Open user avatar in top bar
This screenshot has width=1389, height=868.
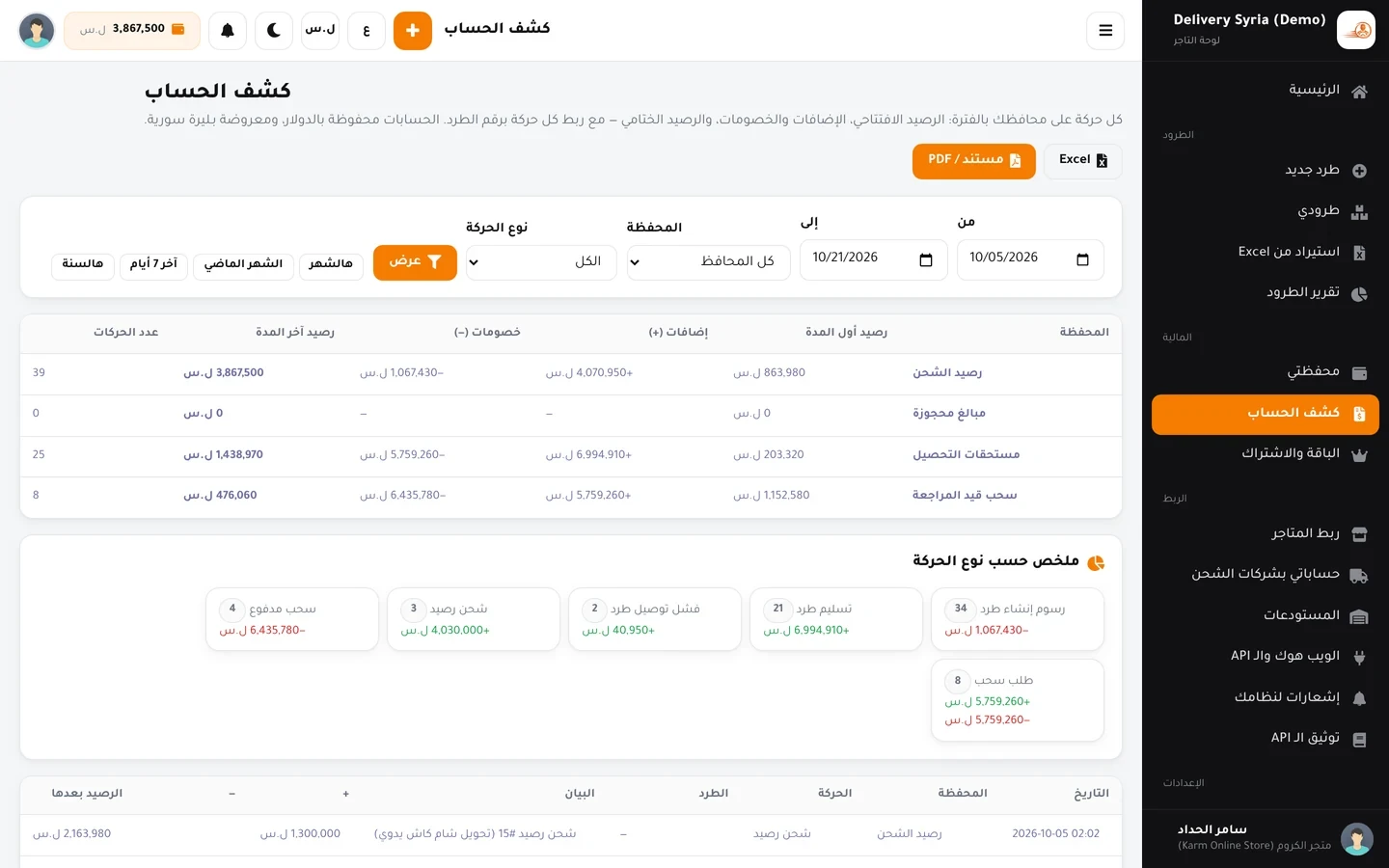click(37, 31)
